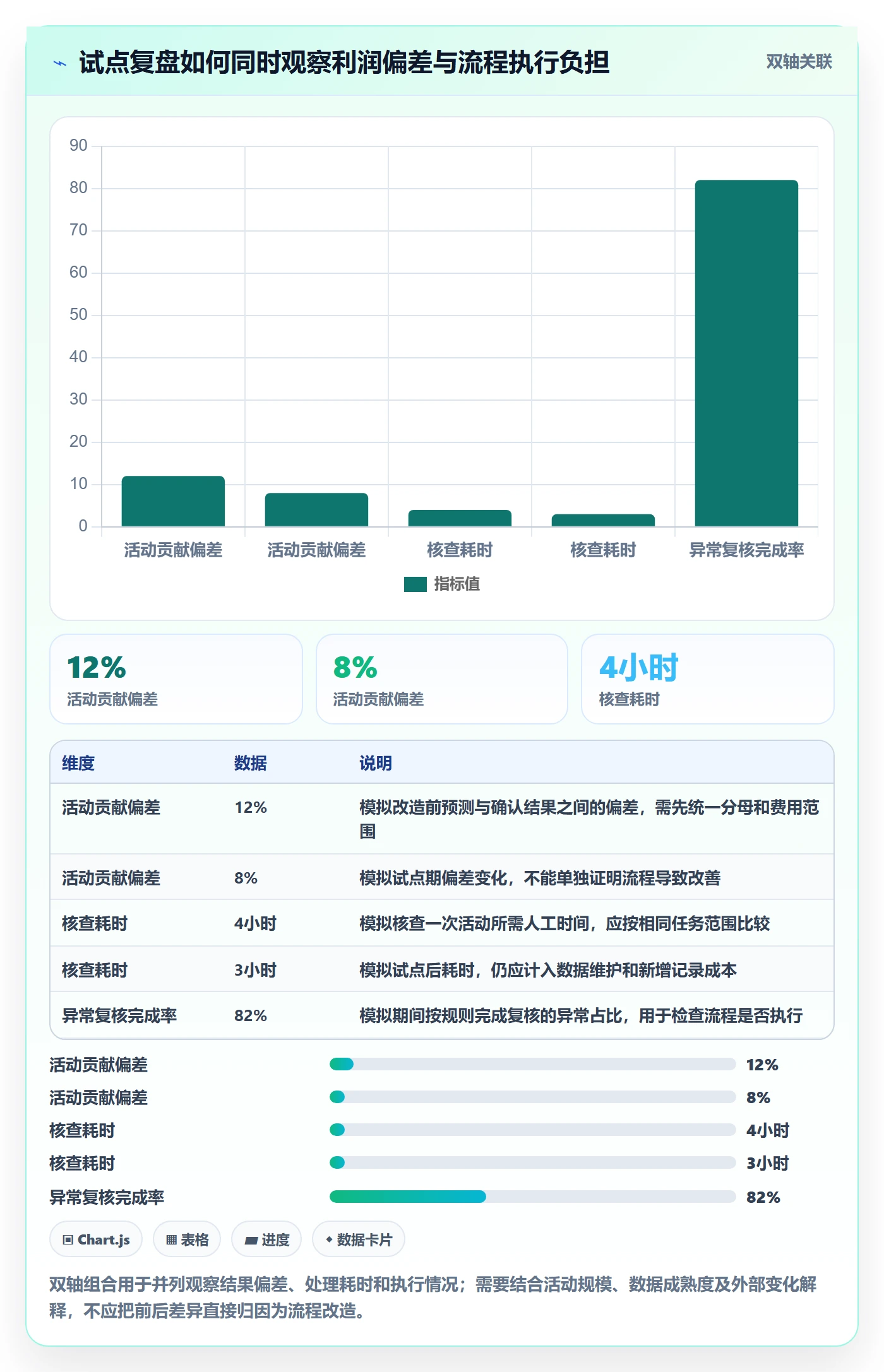Screen dimensions: 884x1372
Task: Click the 12% progress bar
Action: 532,1065
